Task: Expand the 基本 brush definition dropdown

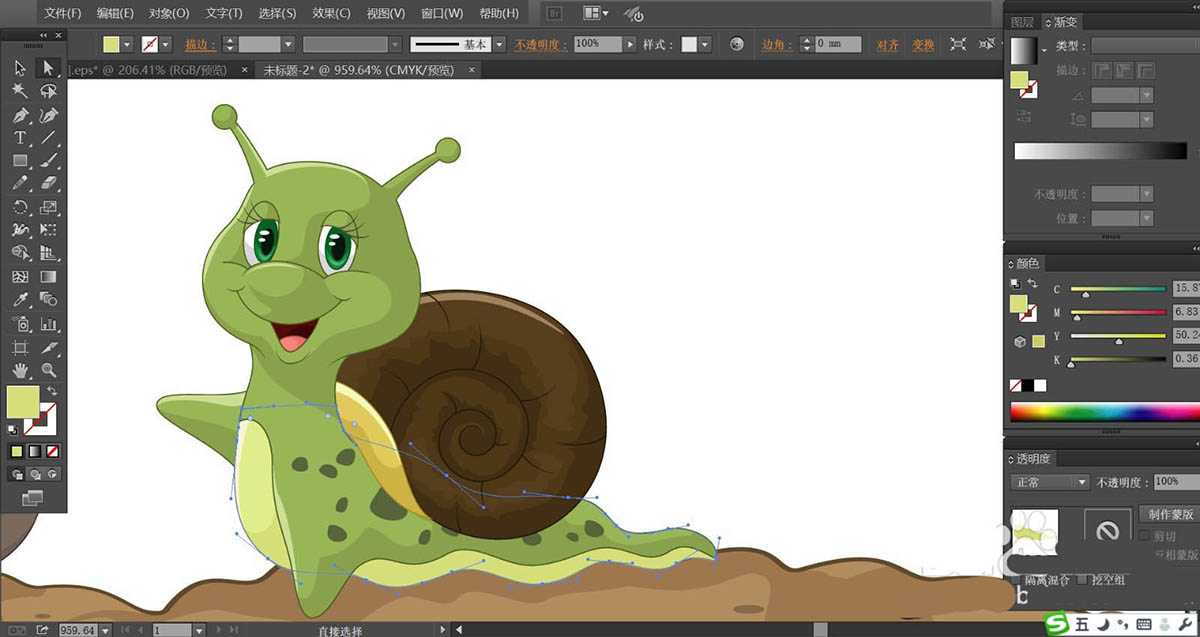Action: click(x=500, y=45)
